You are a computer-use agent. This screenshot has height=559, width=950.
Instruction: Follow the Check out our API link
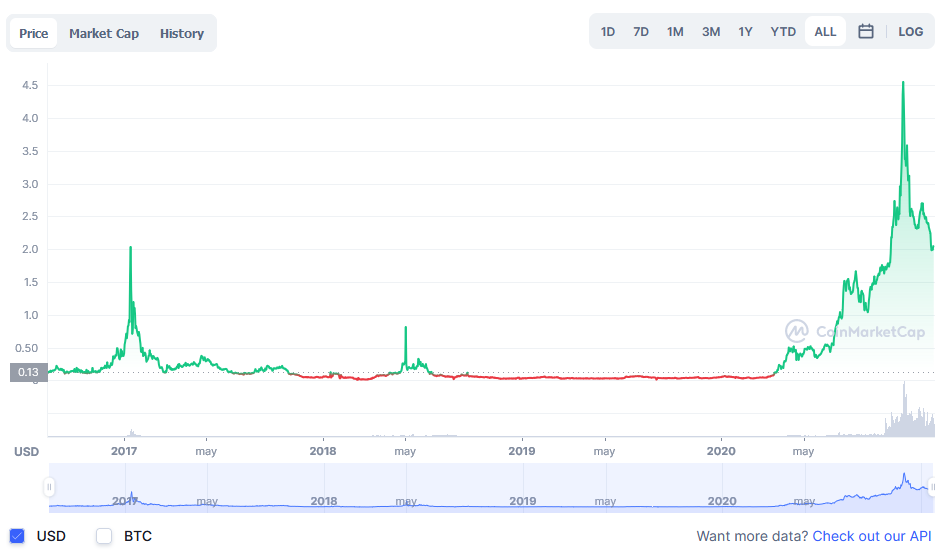click(x=871, y=536)
